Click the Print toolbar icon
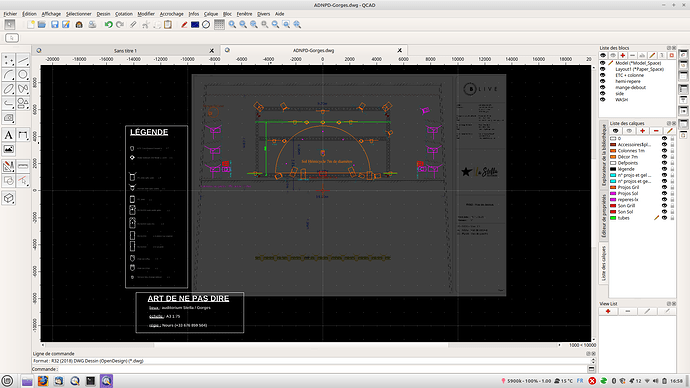690x388 pixels. (x=92, y=25)
